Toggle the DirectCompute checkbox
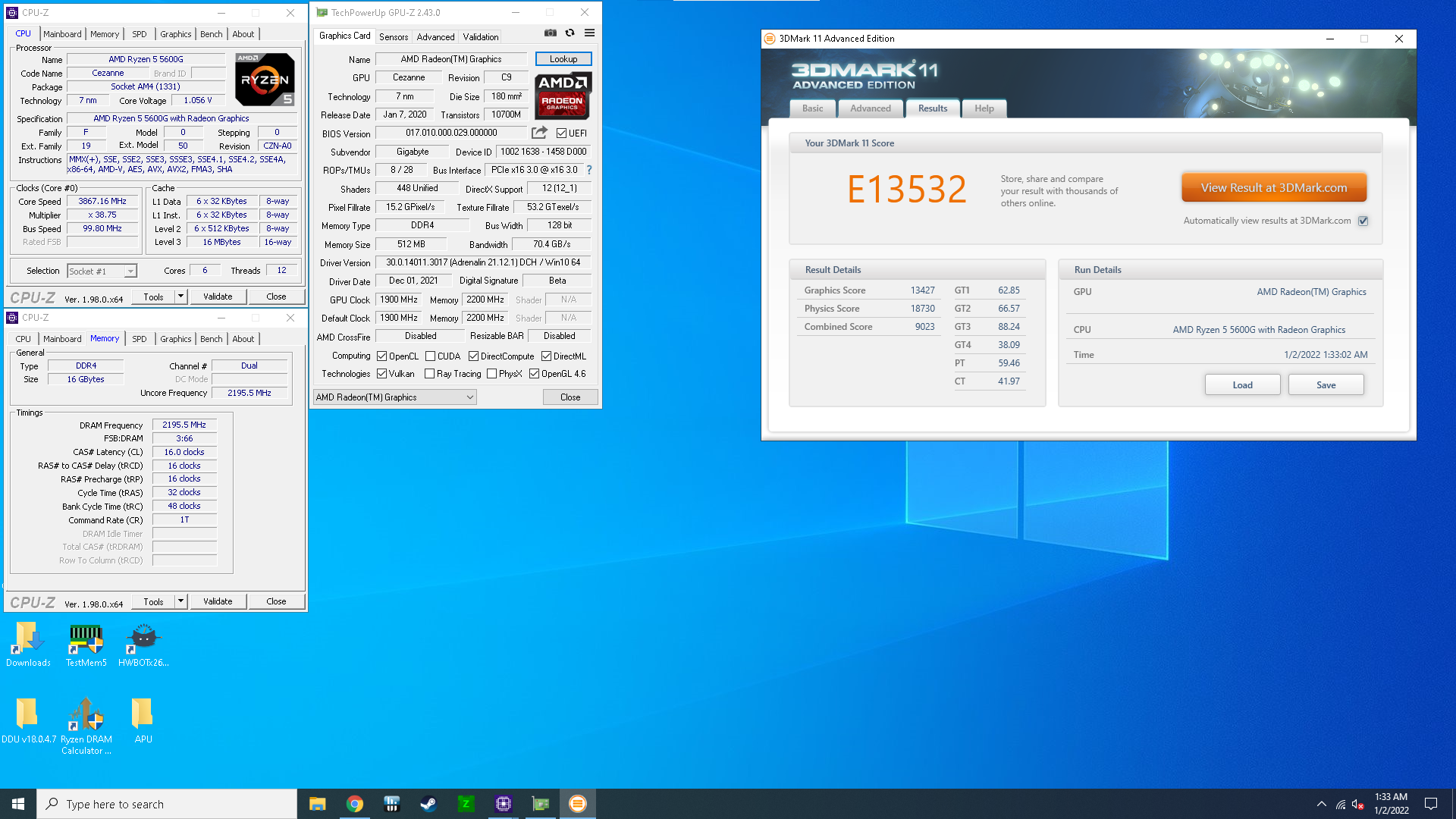The height and width of the screenshot is (819, 1456). 473,356
